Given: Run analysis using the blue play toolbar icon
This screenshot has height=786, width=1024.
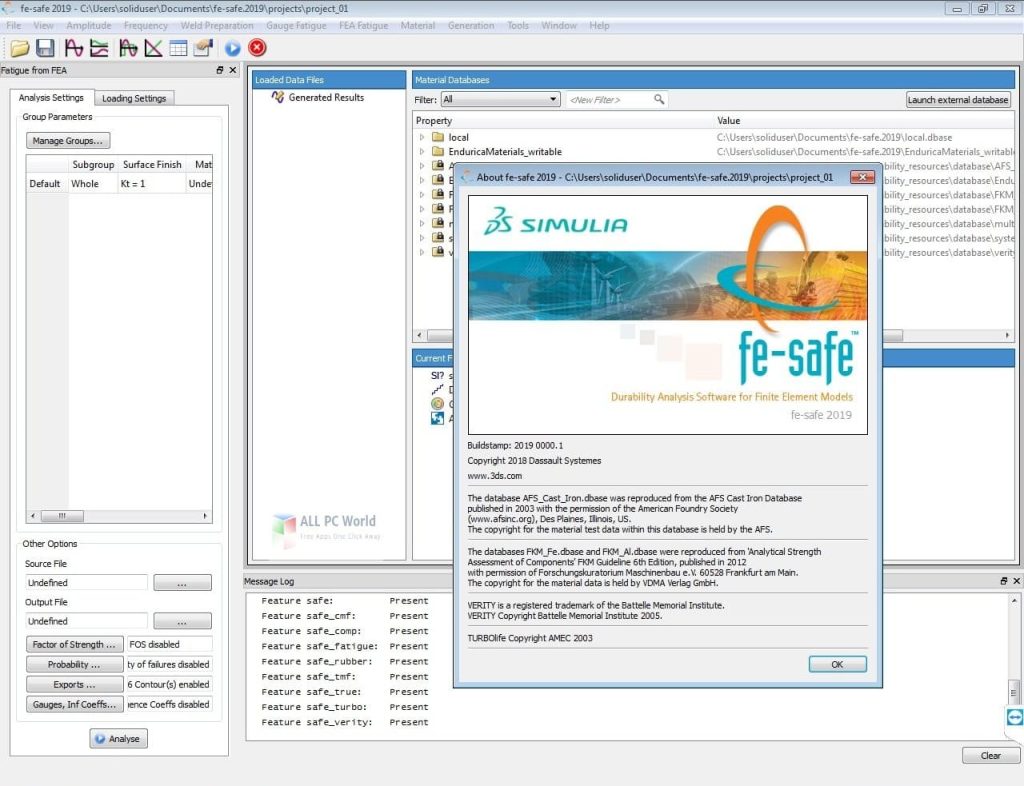Looking at the screenshot, I should 233,47.
